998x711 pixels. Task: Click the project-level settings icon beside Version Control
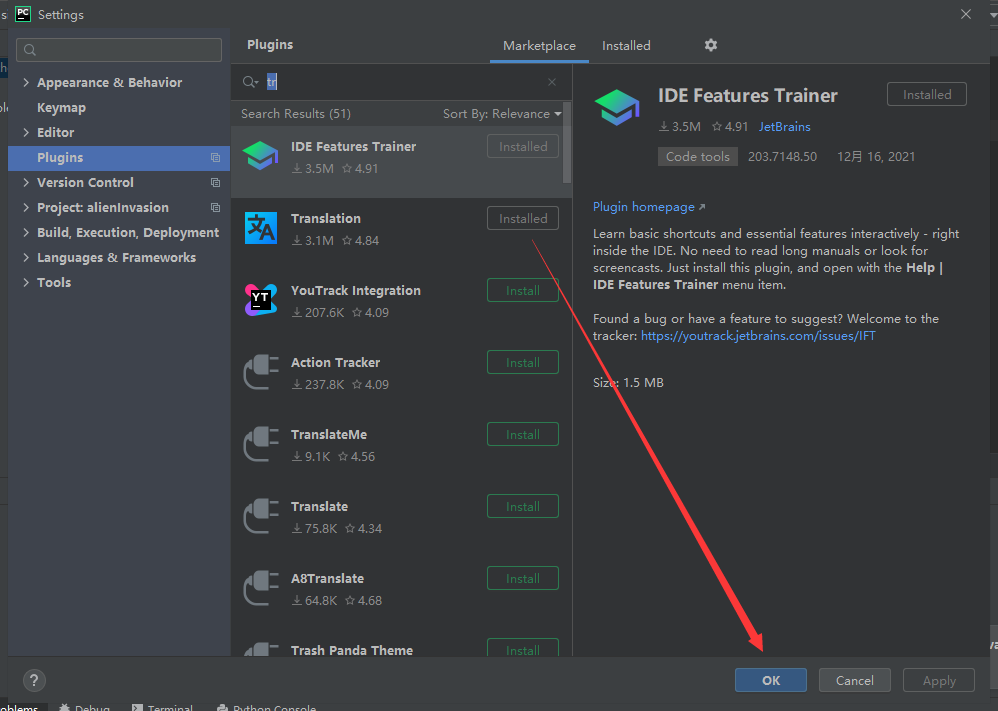(x=216, y=183)
